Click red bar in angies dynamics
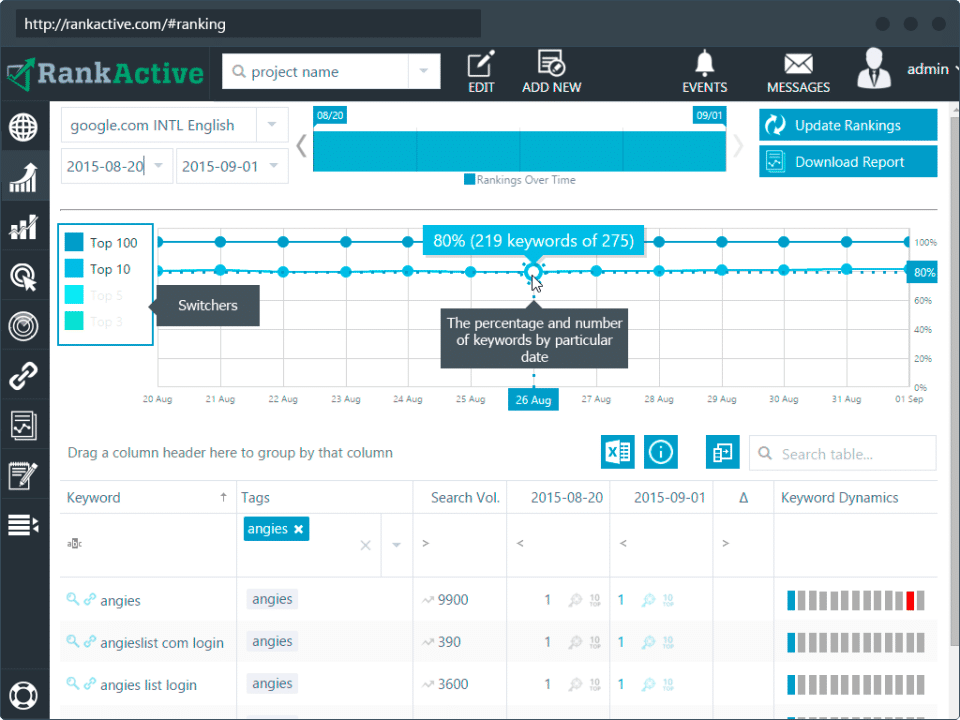Viewport: 960px width, 720px height. point(910,600)
